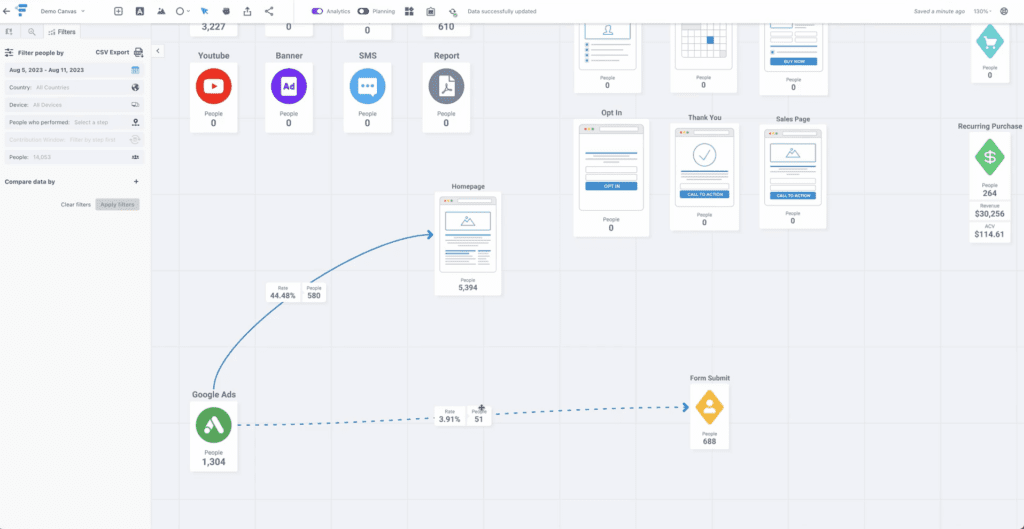Click the data refresh status icon

click(453, 12)
